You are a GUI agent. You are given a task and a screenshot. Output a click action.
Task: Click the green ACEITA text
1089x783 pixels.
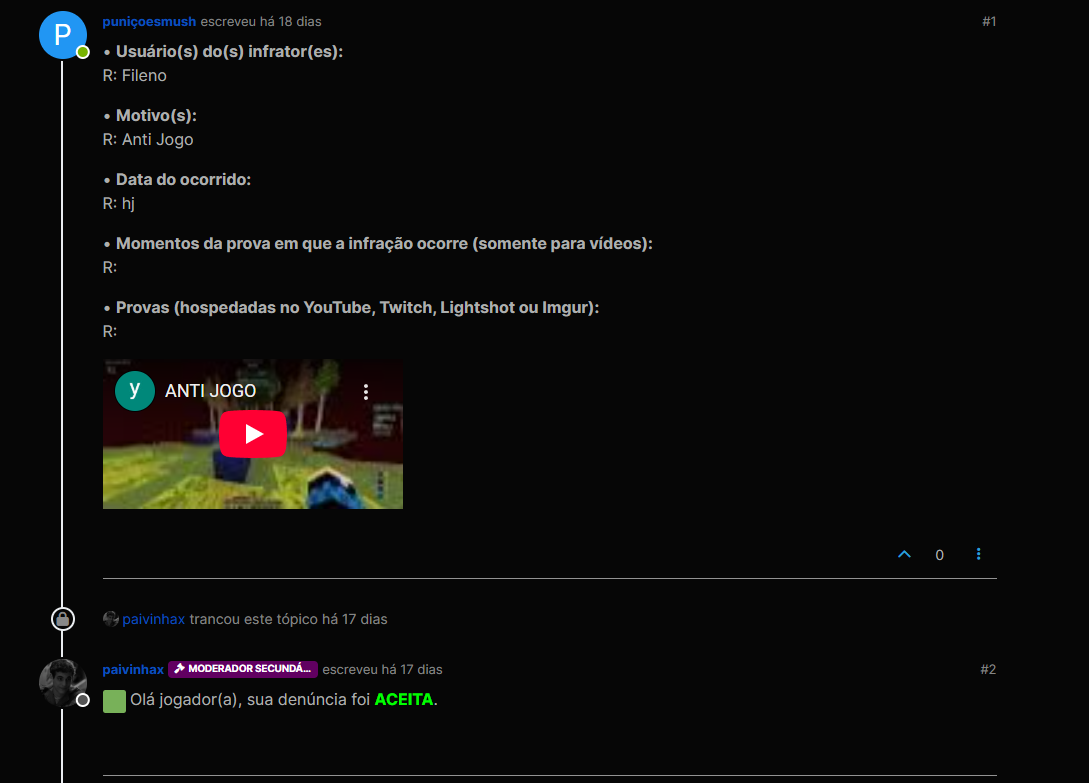(404, 700)
